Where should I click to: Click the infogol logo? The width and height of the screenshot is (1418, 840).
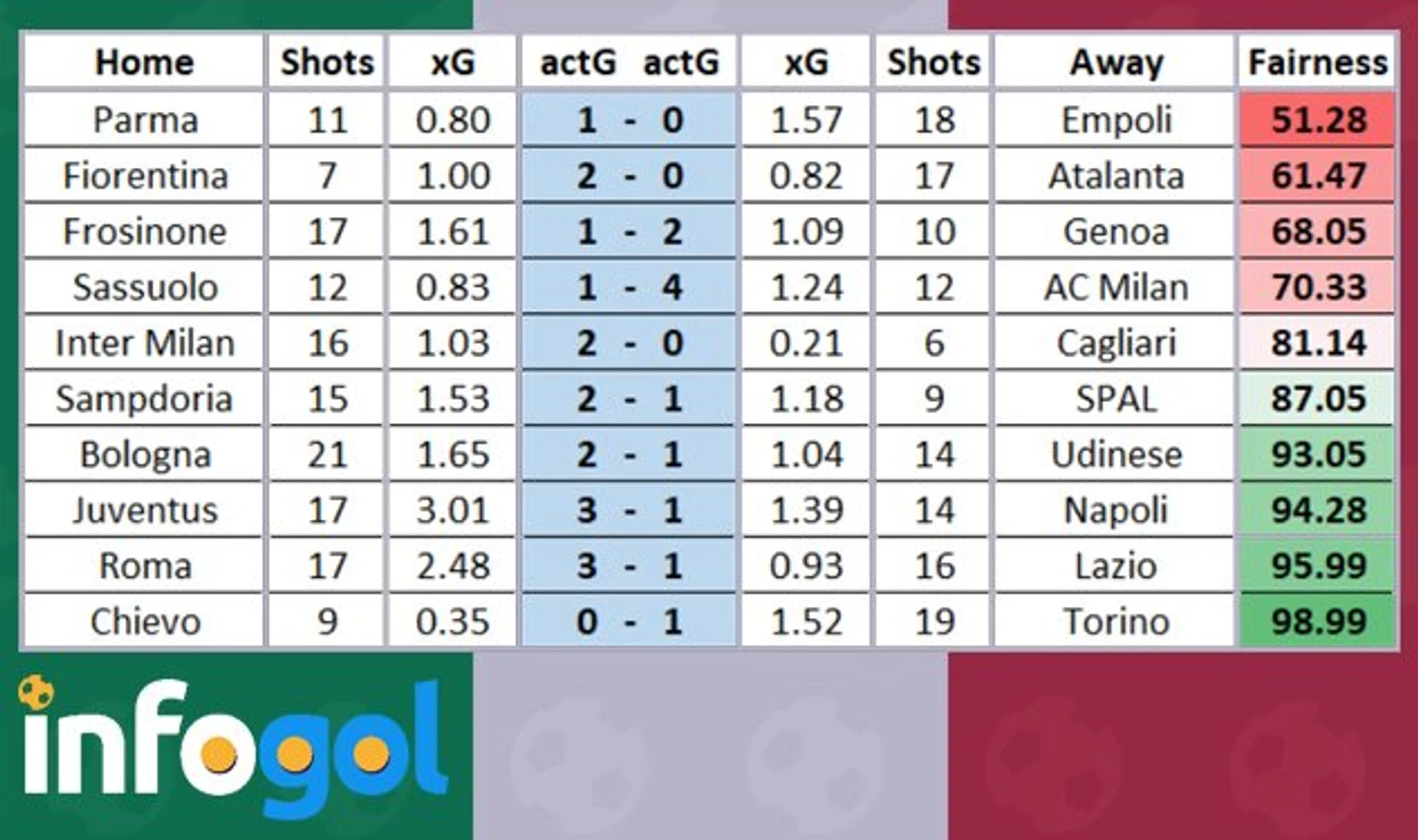click(x=233, y=750)
